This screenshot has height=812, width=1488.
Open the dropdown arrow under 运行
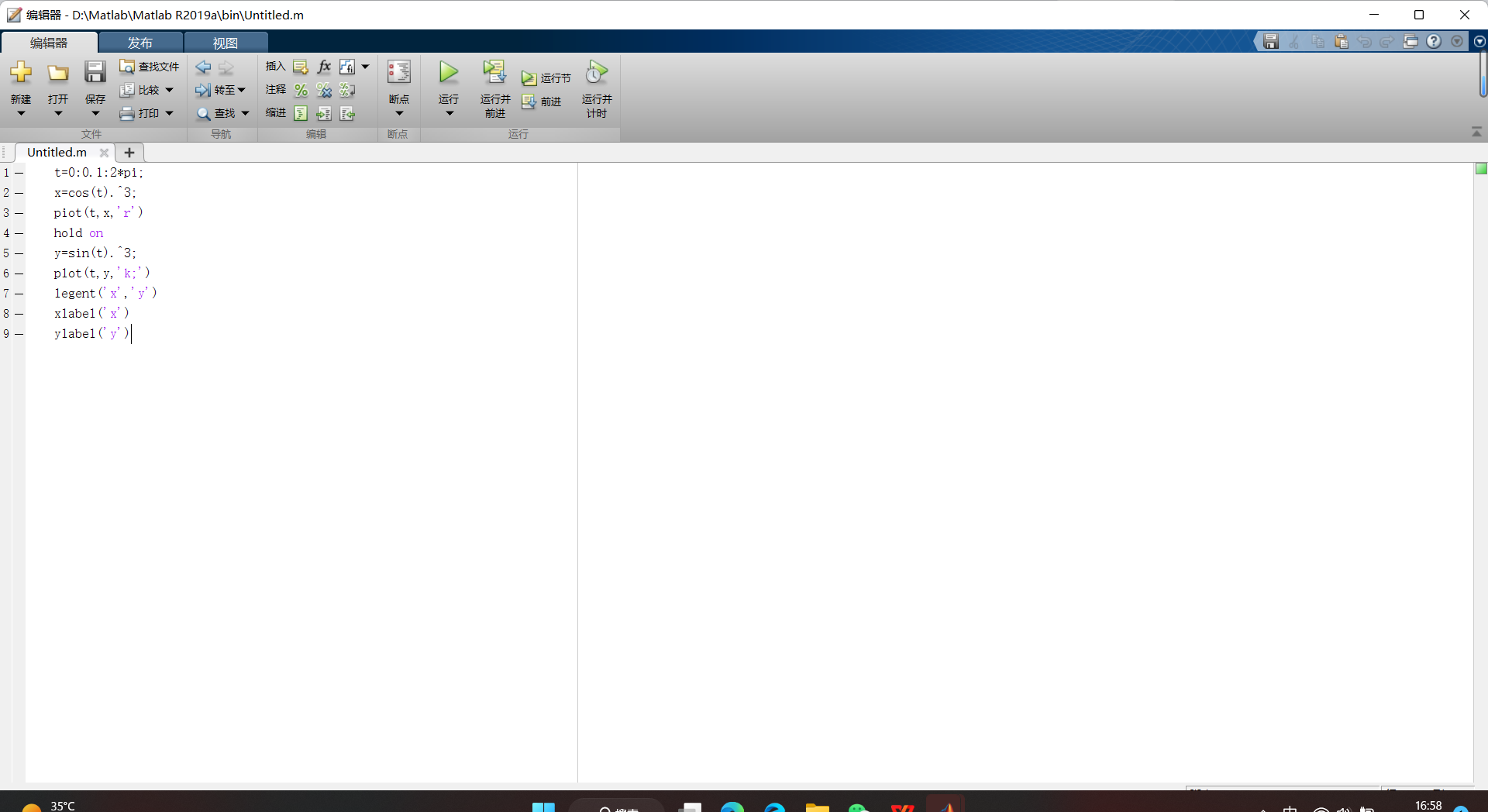click(449, 114)
